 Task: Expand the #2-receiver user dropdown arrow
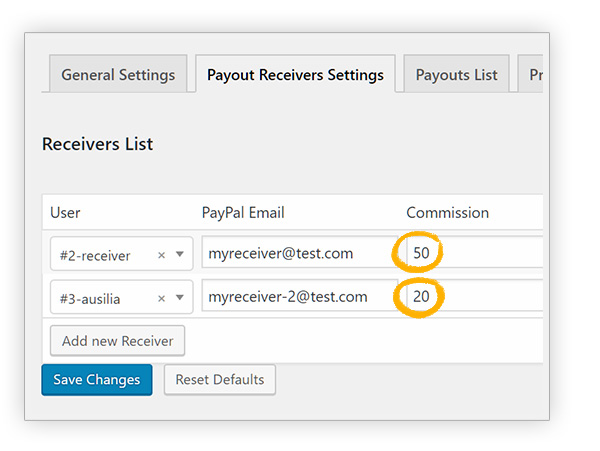tap(179, 254)
